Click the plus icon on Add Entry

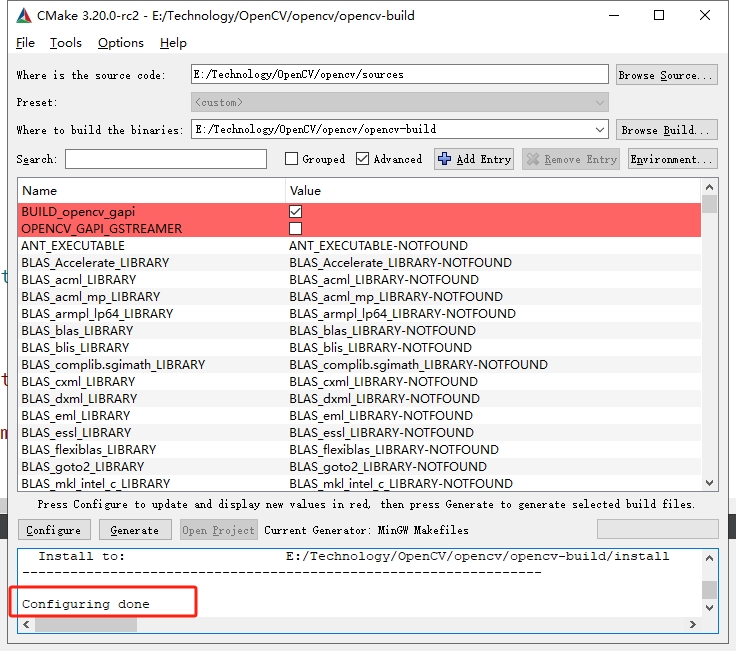tap(444, 159)
